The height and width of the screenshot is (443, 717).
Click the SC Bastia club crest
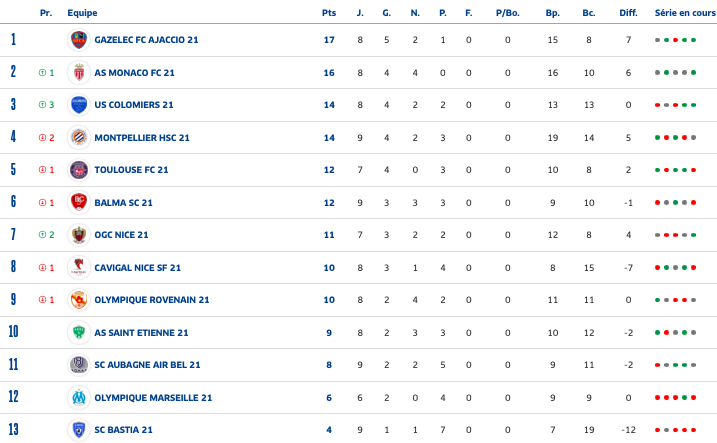tap(79, 429)
